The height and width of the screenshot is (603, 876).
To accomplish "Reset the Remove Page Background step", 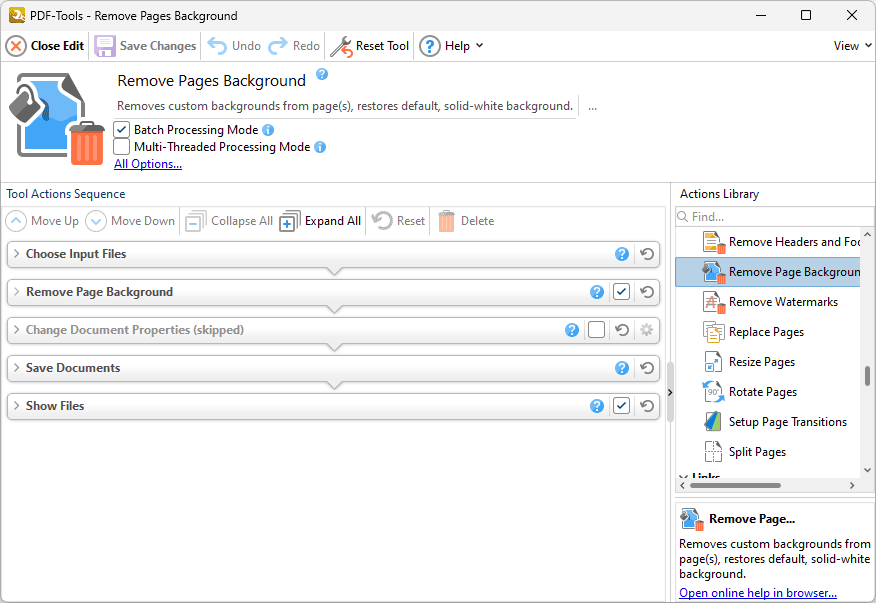I will [x=647, y=292].
